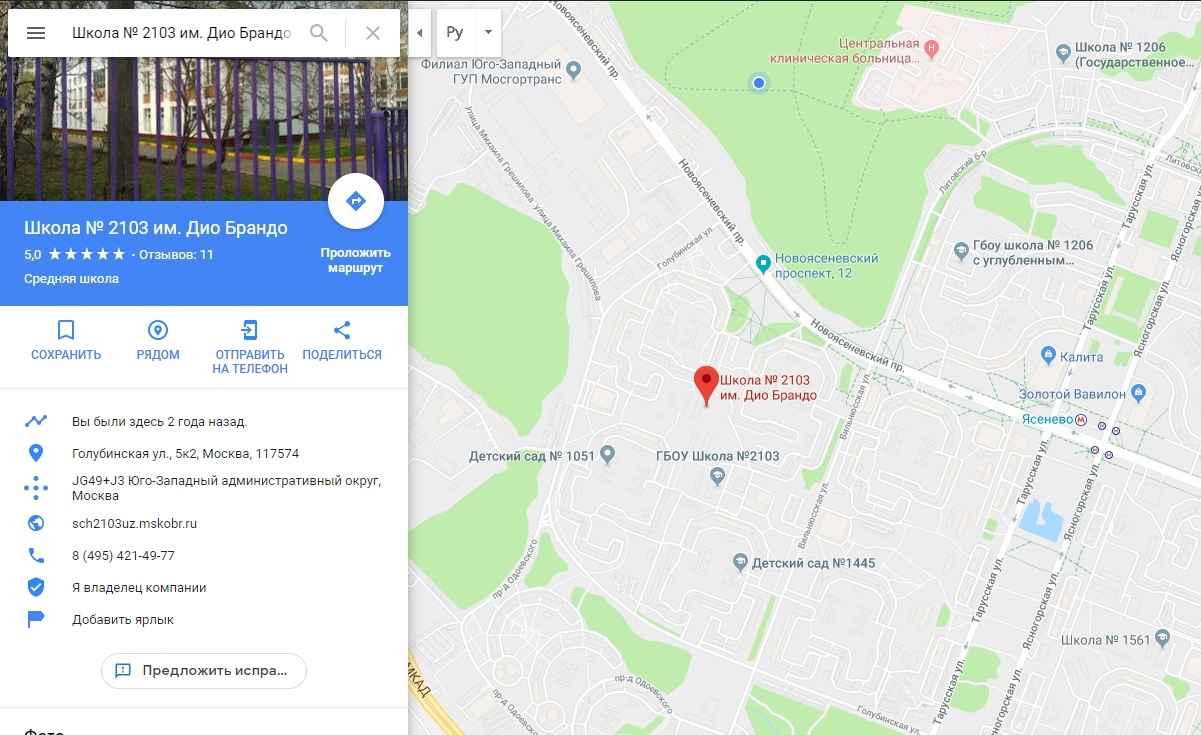The height and width of the screenshot is (735, 1201).
Task: Select the phone number 8 (495) 421-49-77
Action: [123, 555]
